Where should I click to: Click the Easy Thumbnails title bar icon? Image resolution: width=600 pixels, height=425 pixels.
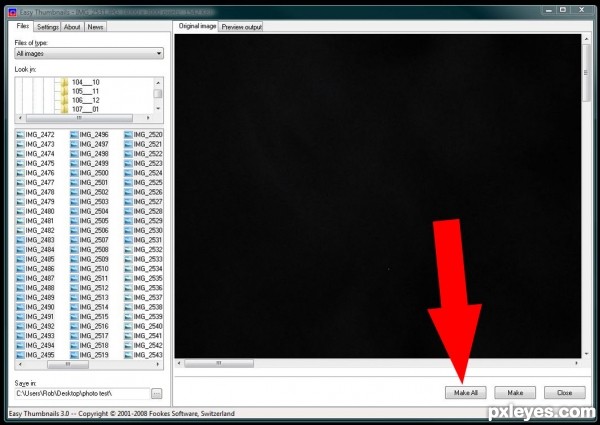[13, 12]
